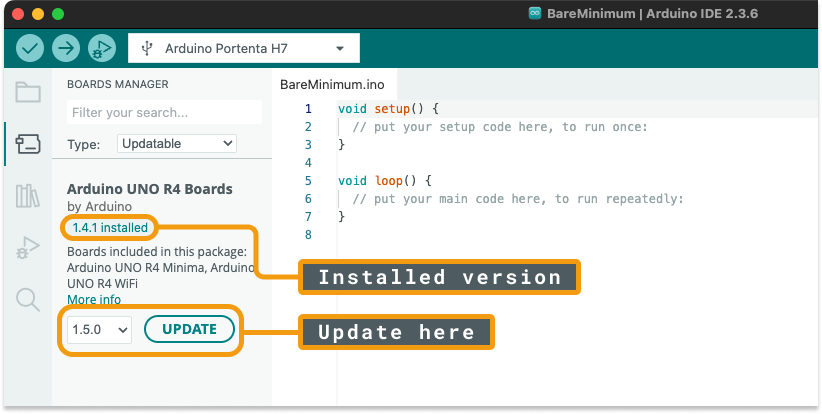The image size is (822, 414).
Task: Click the void setup() code line
Action: coord(388,109)
